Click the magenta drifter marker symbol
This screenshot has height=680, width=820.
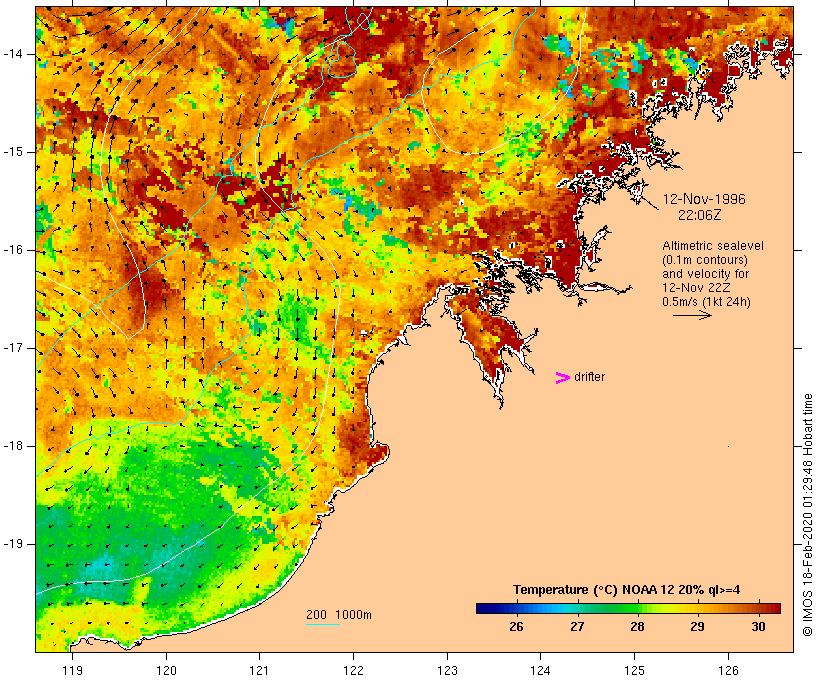(x=562, y=378)
